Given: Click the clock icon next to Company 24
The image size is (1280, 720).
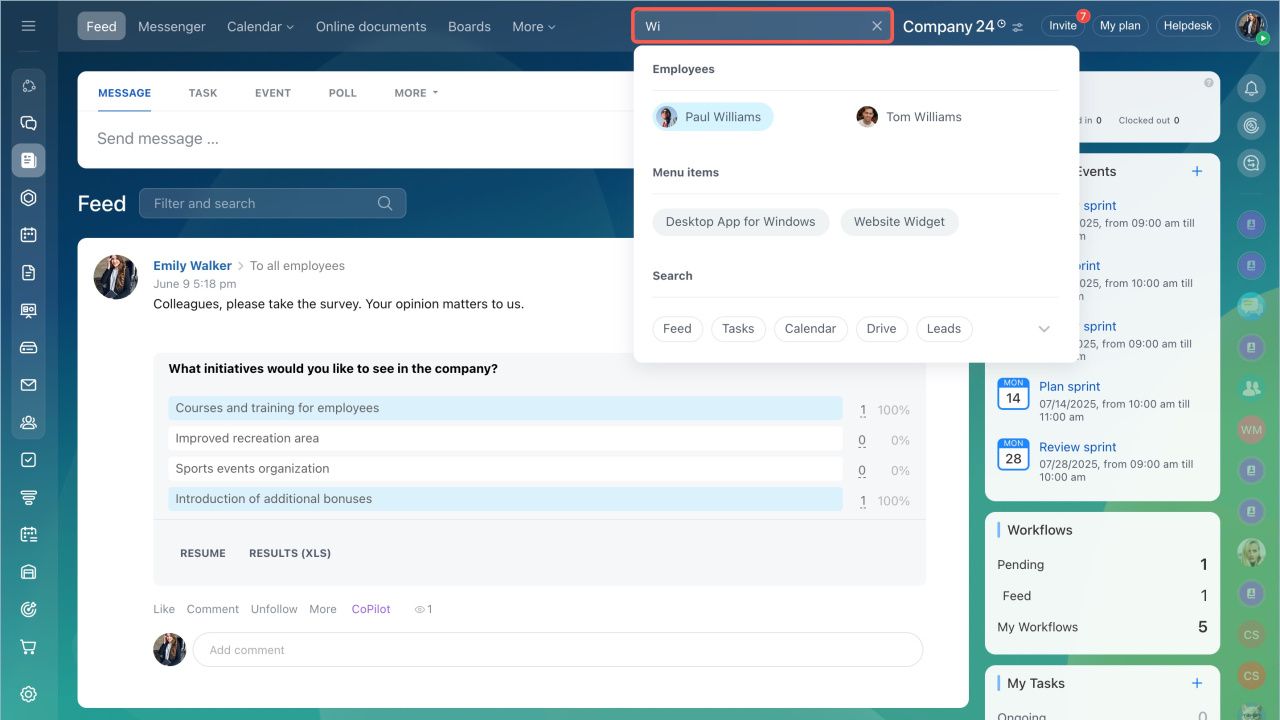Looking at the screenshot, I should [1002, 23].
